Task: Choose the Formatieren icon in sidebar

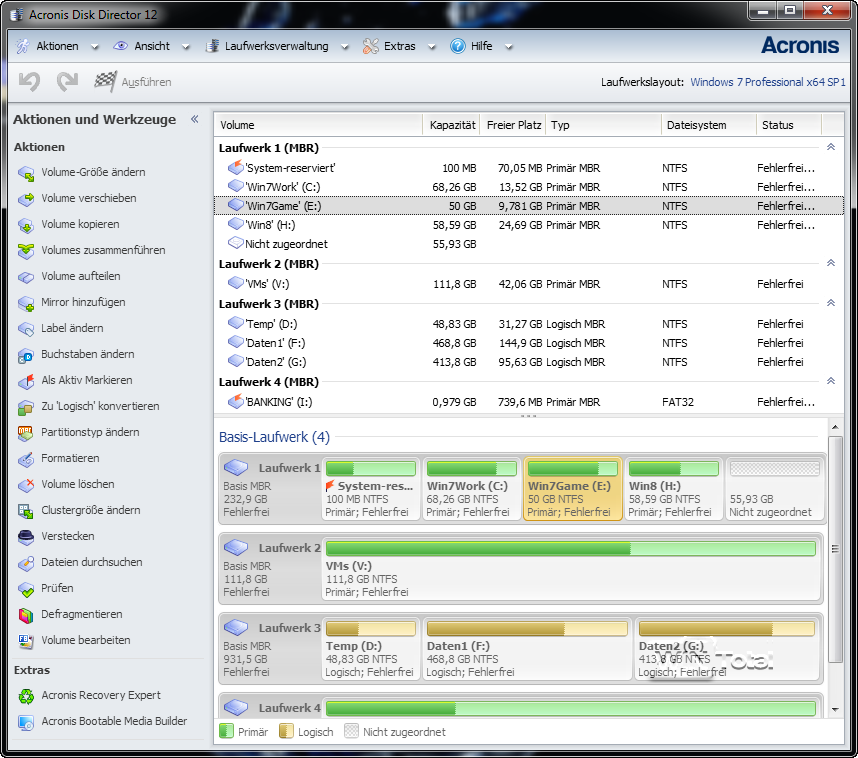Action: [x=26, y=459]
